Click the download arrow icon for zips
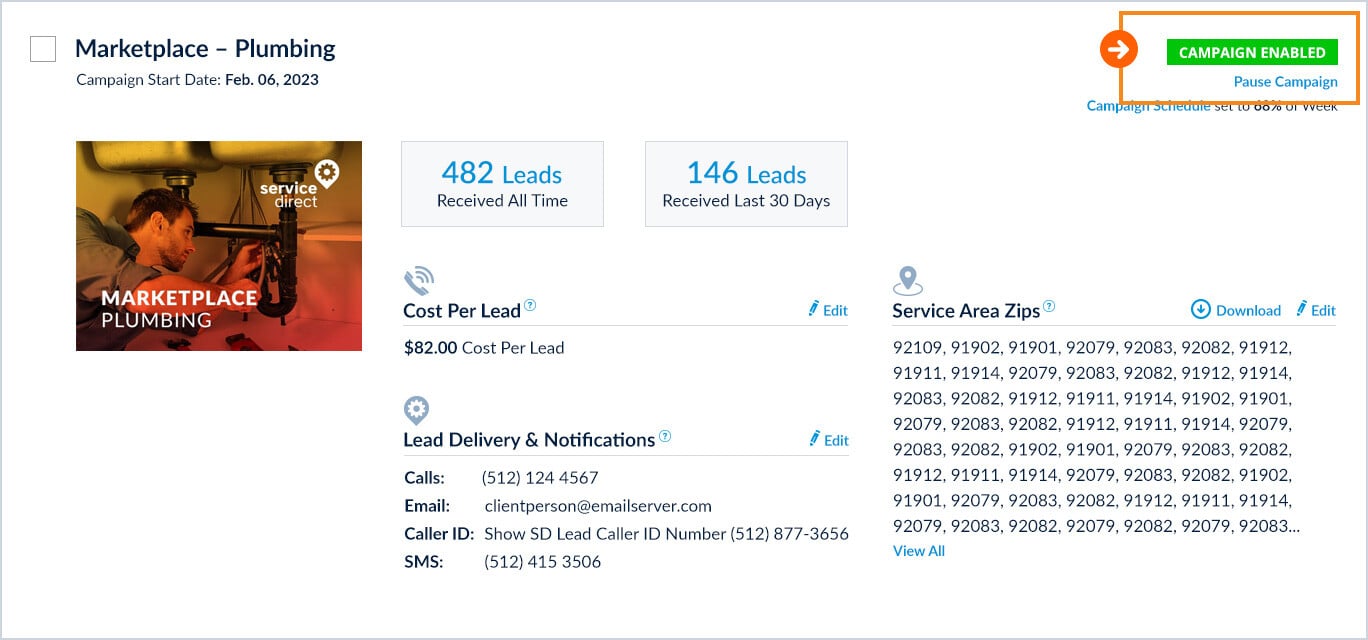1368x640 pixels. pyautogui.click(x=1201, y=310)
